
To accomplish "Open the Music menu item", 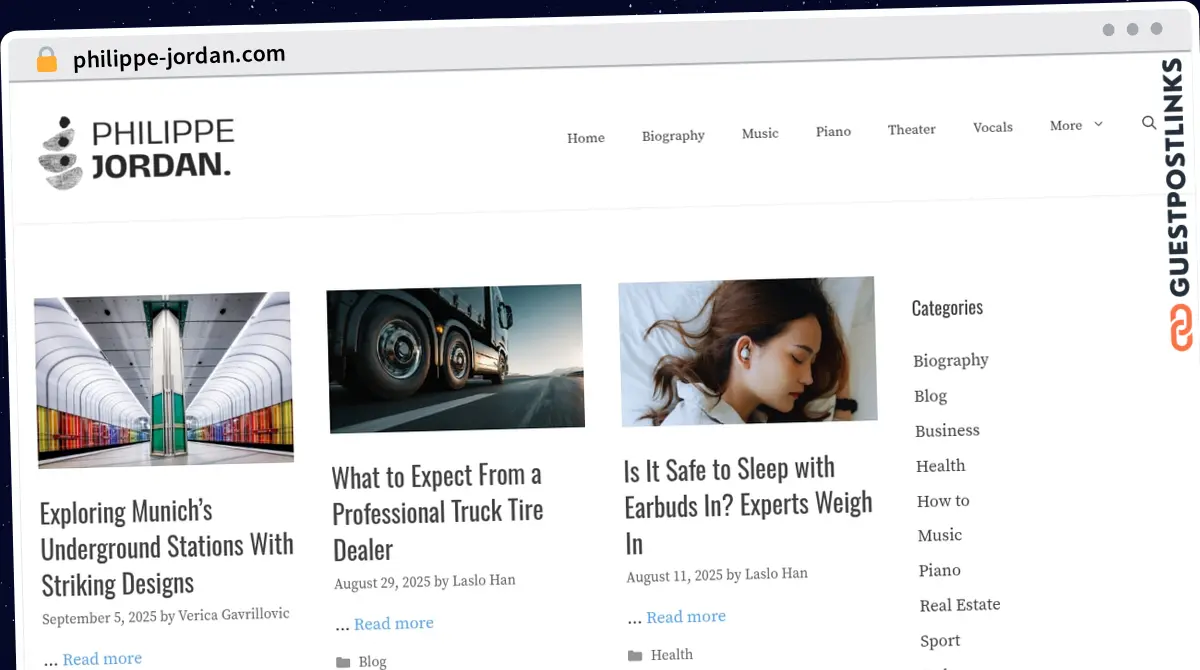I will click(760, 133).
